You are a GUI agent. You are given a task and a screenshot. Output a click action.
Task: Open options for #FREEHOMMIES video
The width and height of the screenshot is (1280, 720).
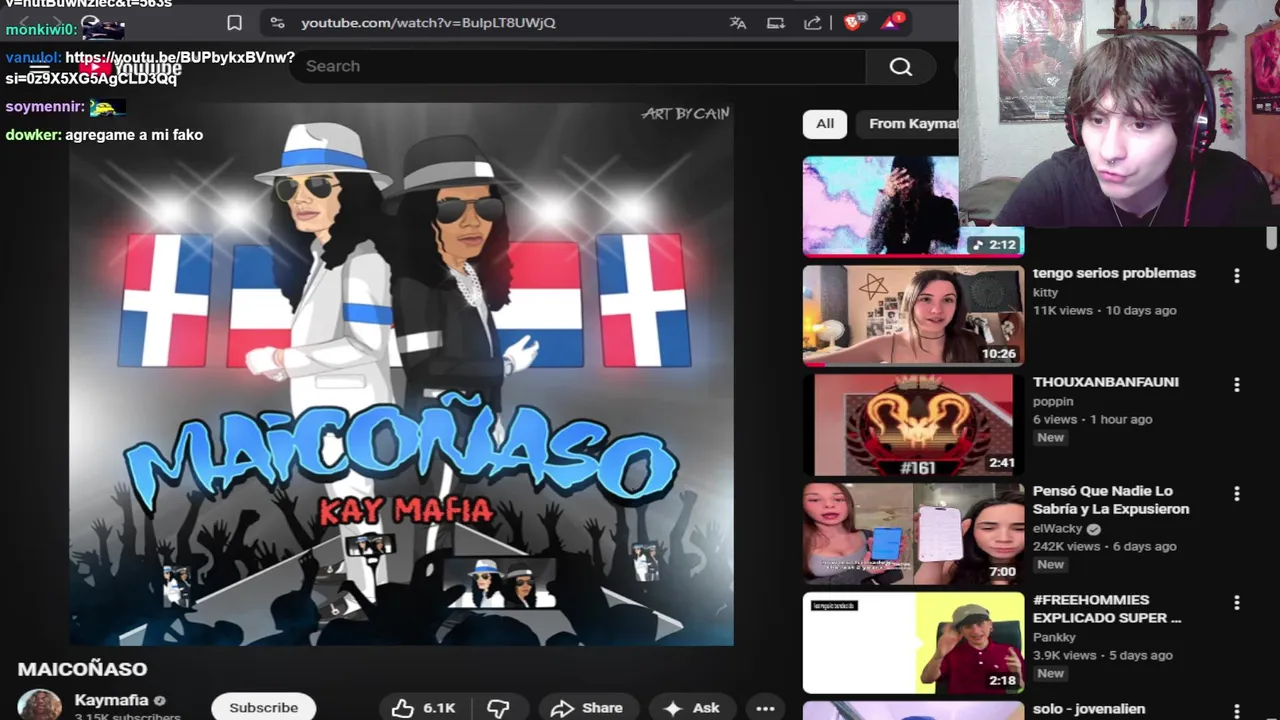click(1237, 602)
